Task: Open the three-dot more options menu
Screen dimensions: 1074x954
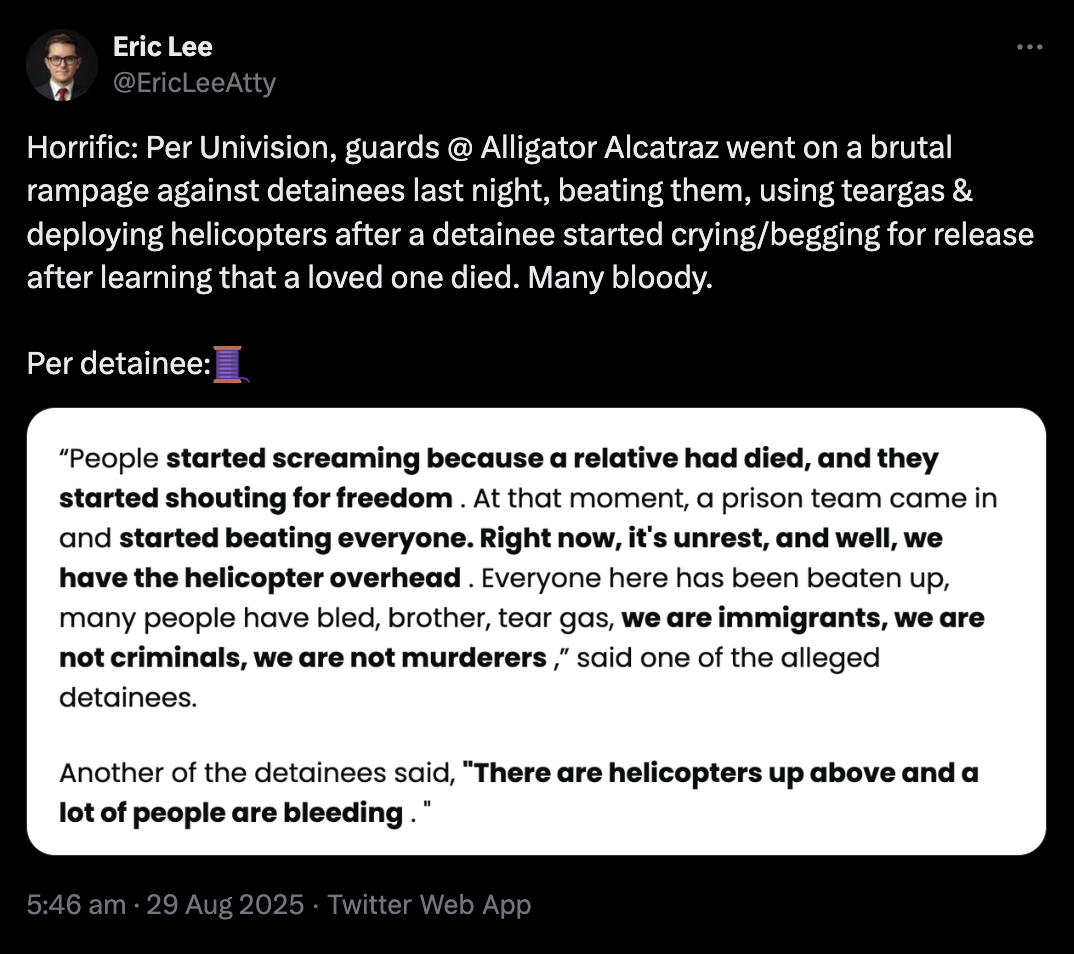Action: tap(1029, 47)
